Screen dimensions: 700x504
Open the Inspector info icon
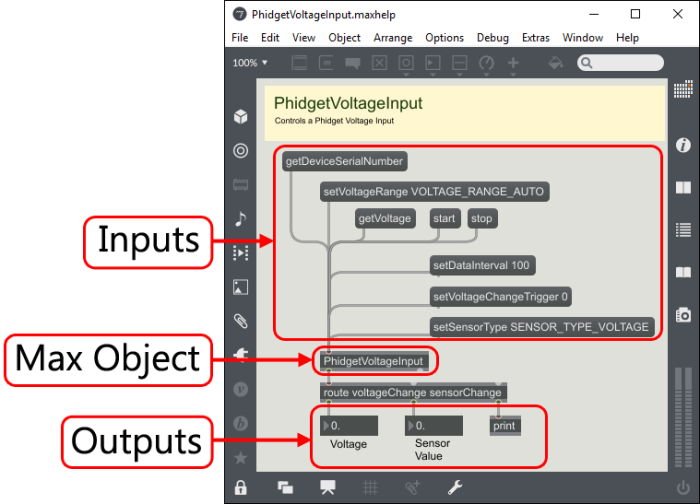click(x=683, y=145)
